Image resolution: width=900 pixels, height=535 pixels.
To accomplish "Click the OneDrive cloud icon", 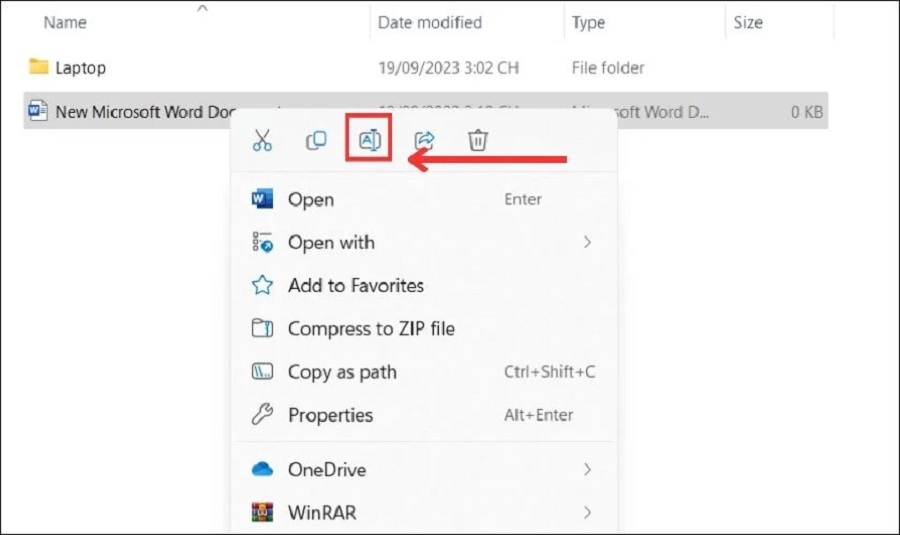I will pos(262,469).
